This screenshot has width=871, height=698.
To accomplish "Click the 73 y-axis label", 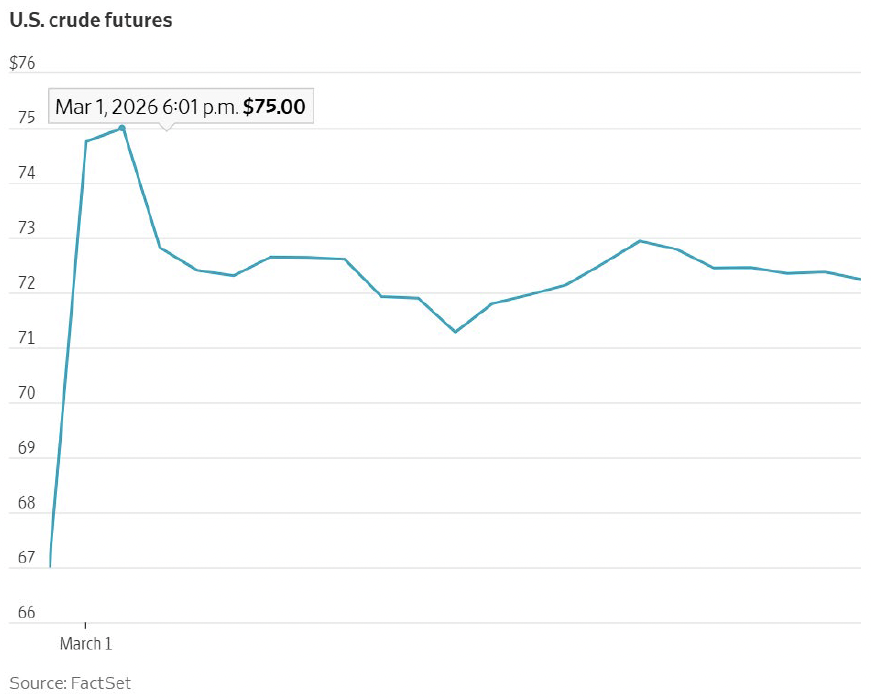I will click(x=25, y=229).
